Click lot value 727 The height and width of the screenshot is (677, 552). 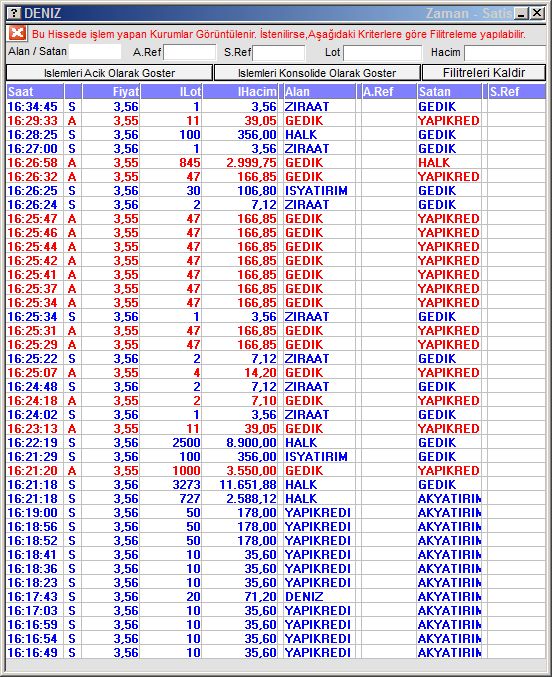190,499
